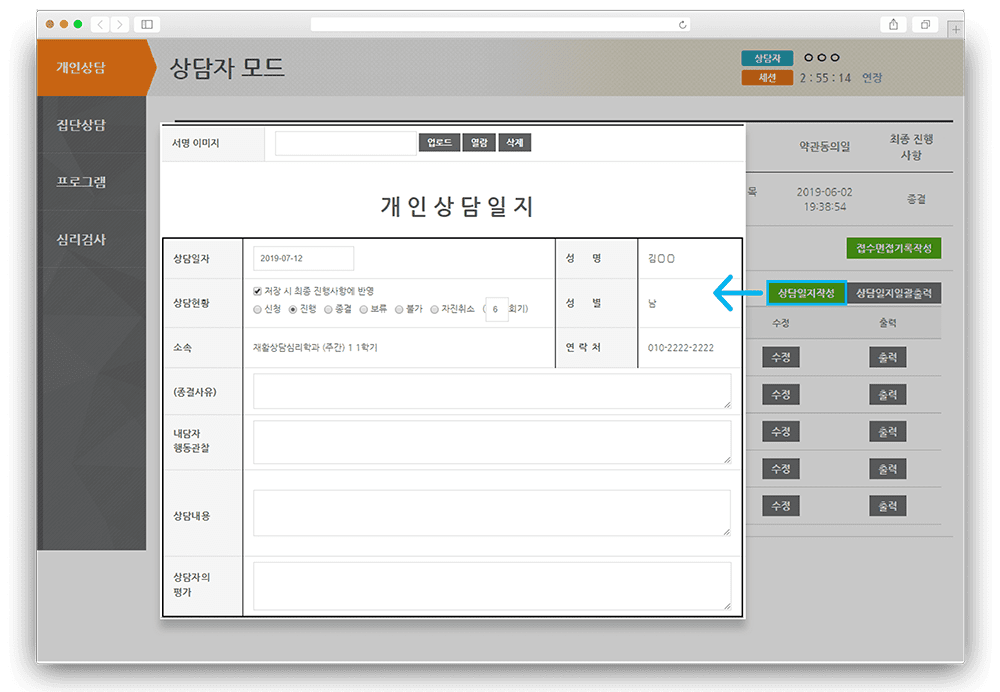The height and width of the screenshot is (692, 1000).
Task: Select the 신청 status radio button
Action: click(258, 309)
